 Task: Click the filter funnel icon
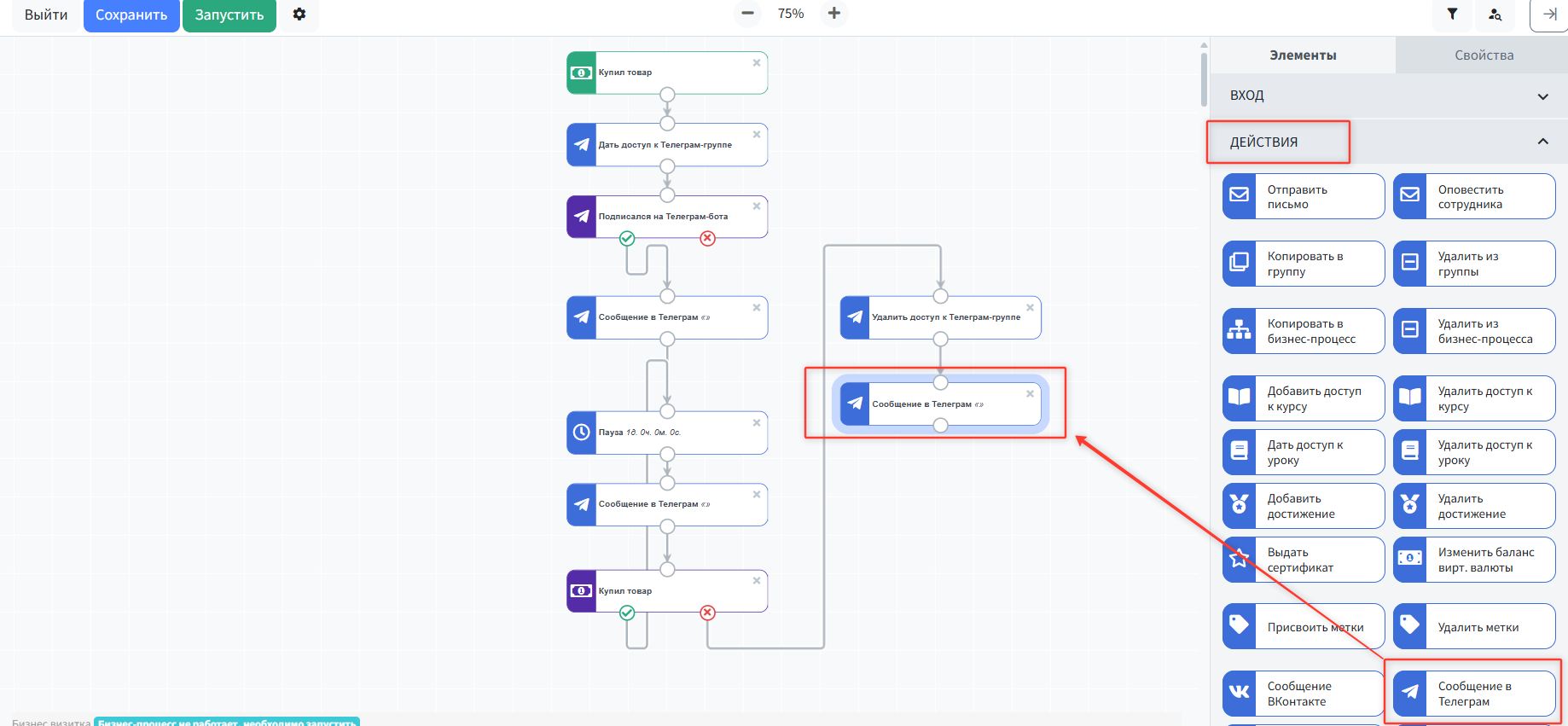(x=1452, y=15)
